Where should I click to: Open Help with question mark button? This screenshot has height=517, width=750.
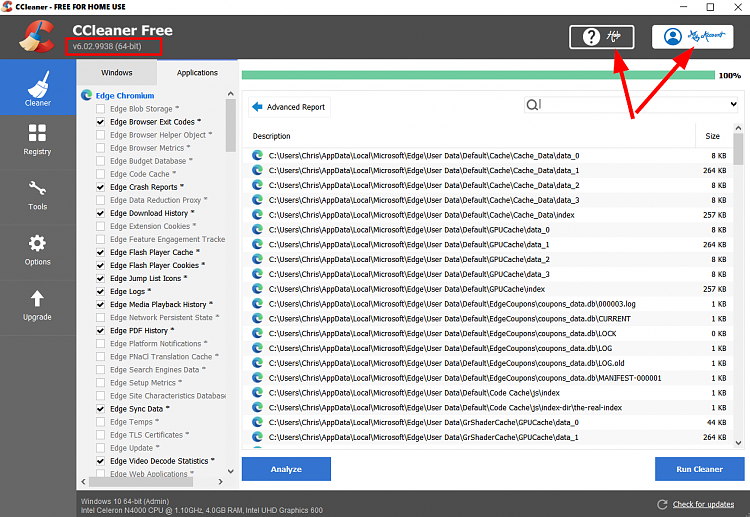(x=602, y=37)
